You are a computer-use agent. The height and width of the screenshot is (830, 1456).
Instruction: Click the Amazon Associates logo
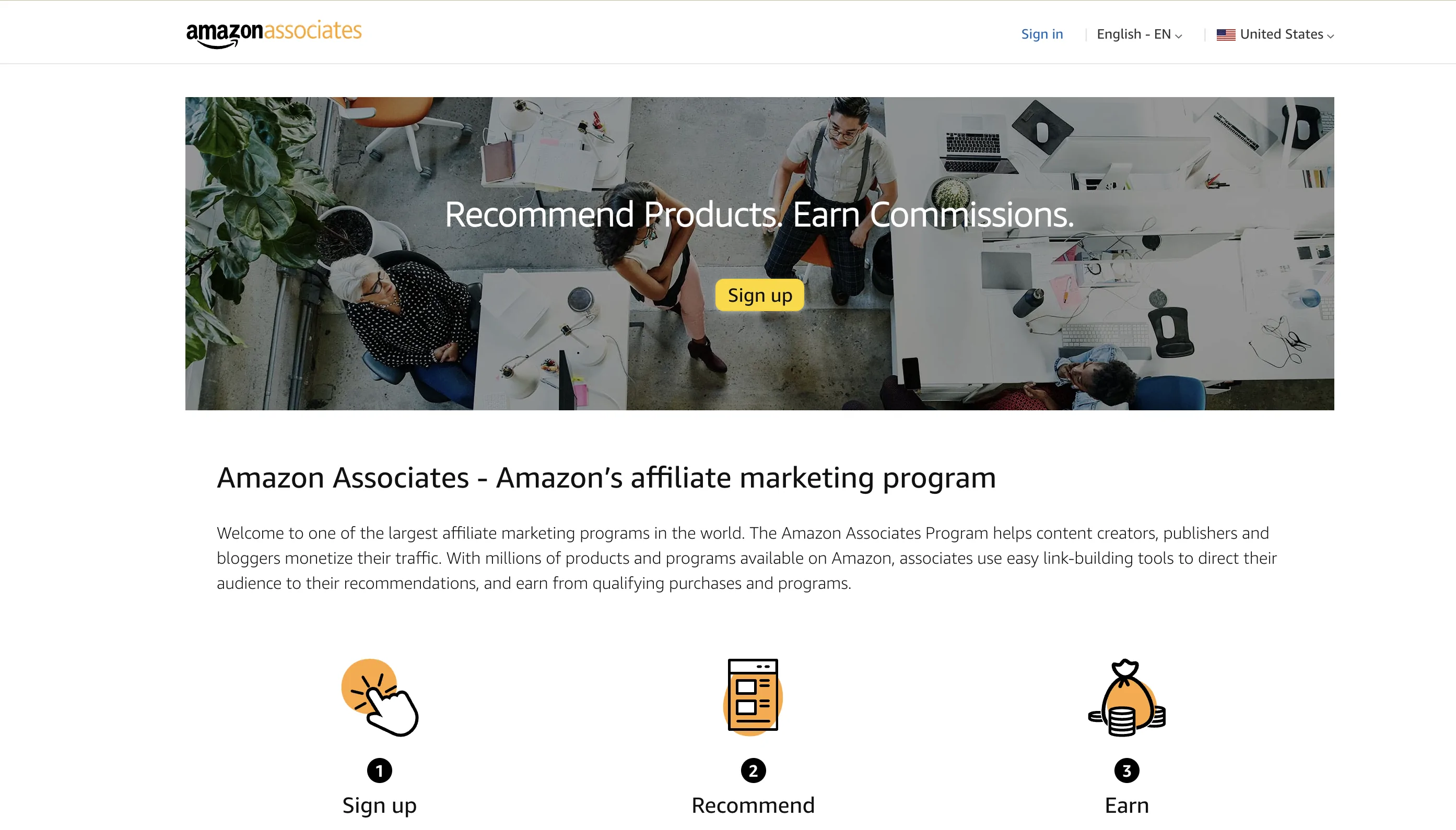[x=274, y=34]
